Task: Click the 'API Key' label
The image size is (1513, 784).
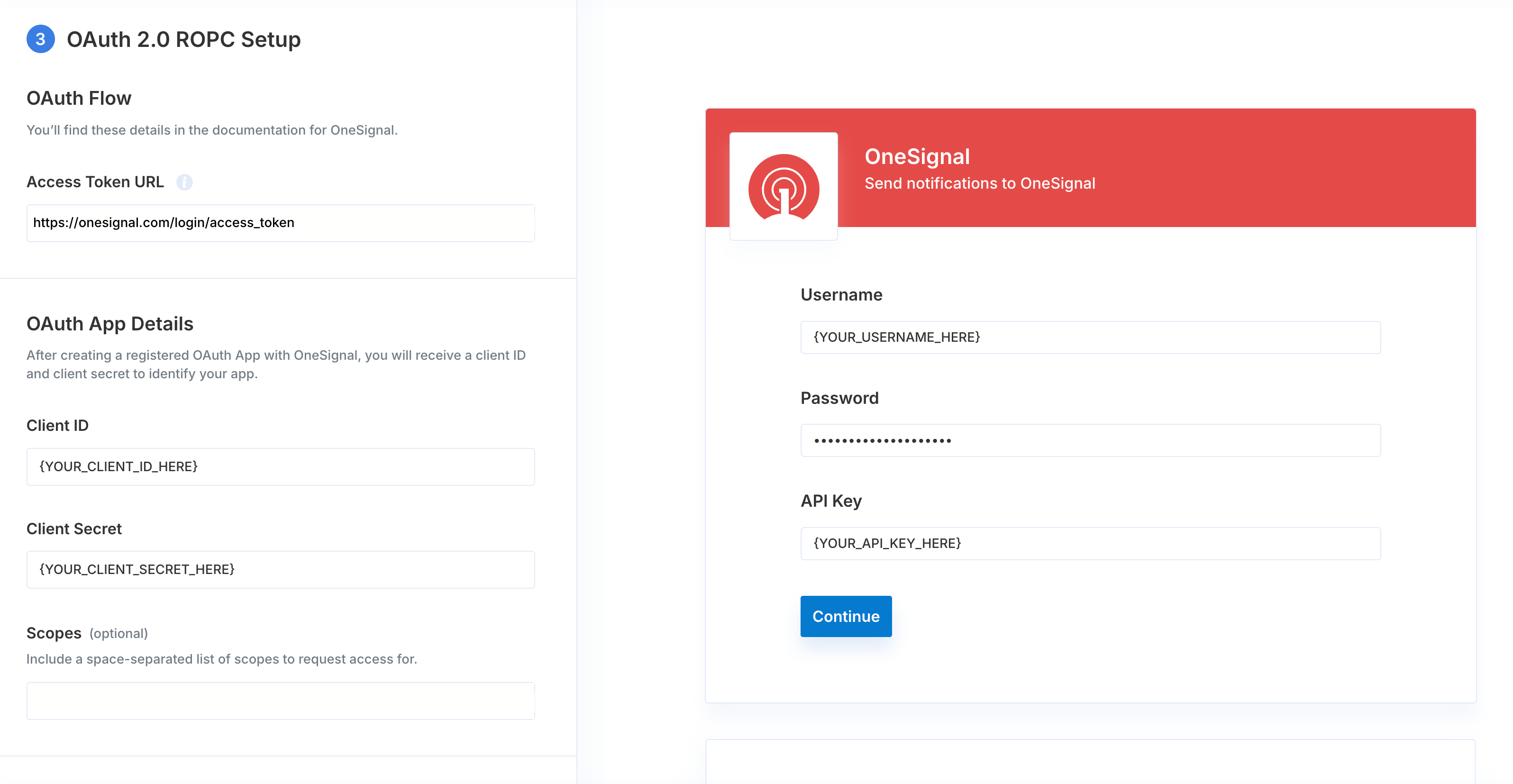Action: click(x=831, y=501)
